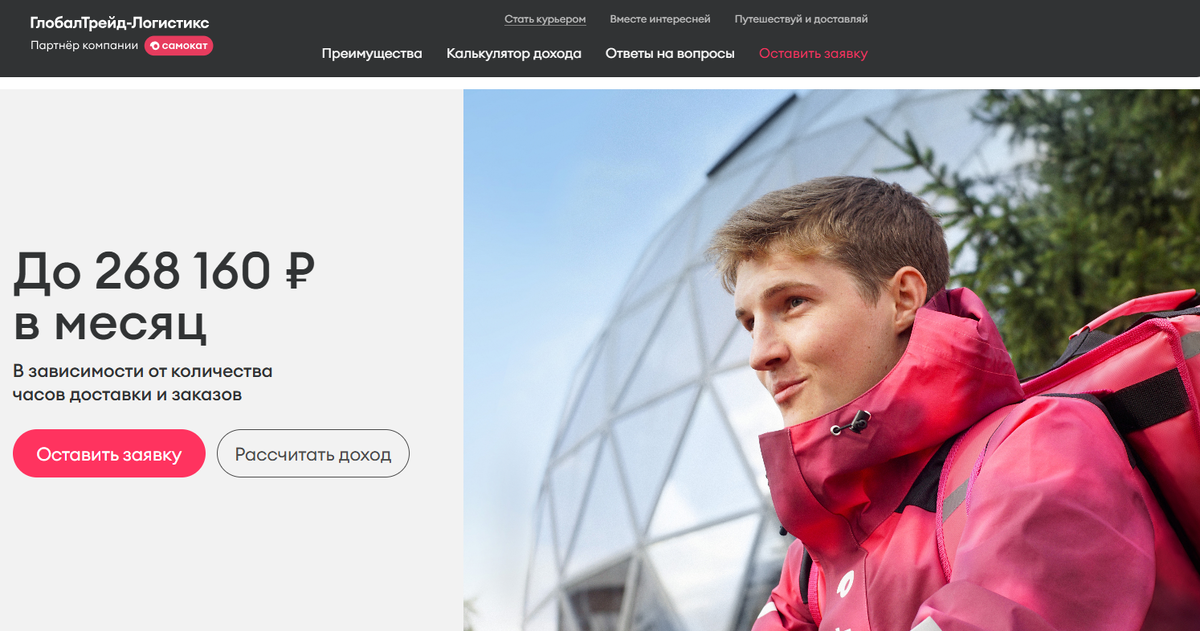Click the До 268 160 ₽ headline
Screen dimensions: 1200x631
pos(164,271)
